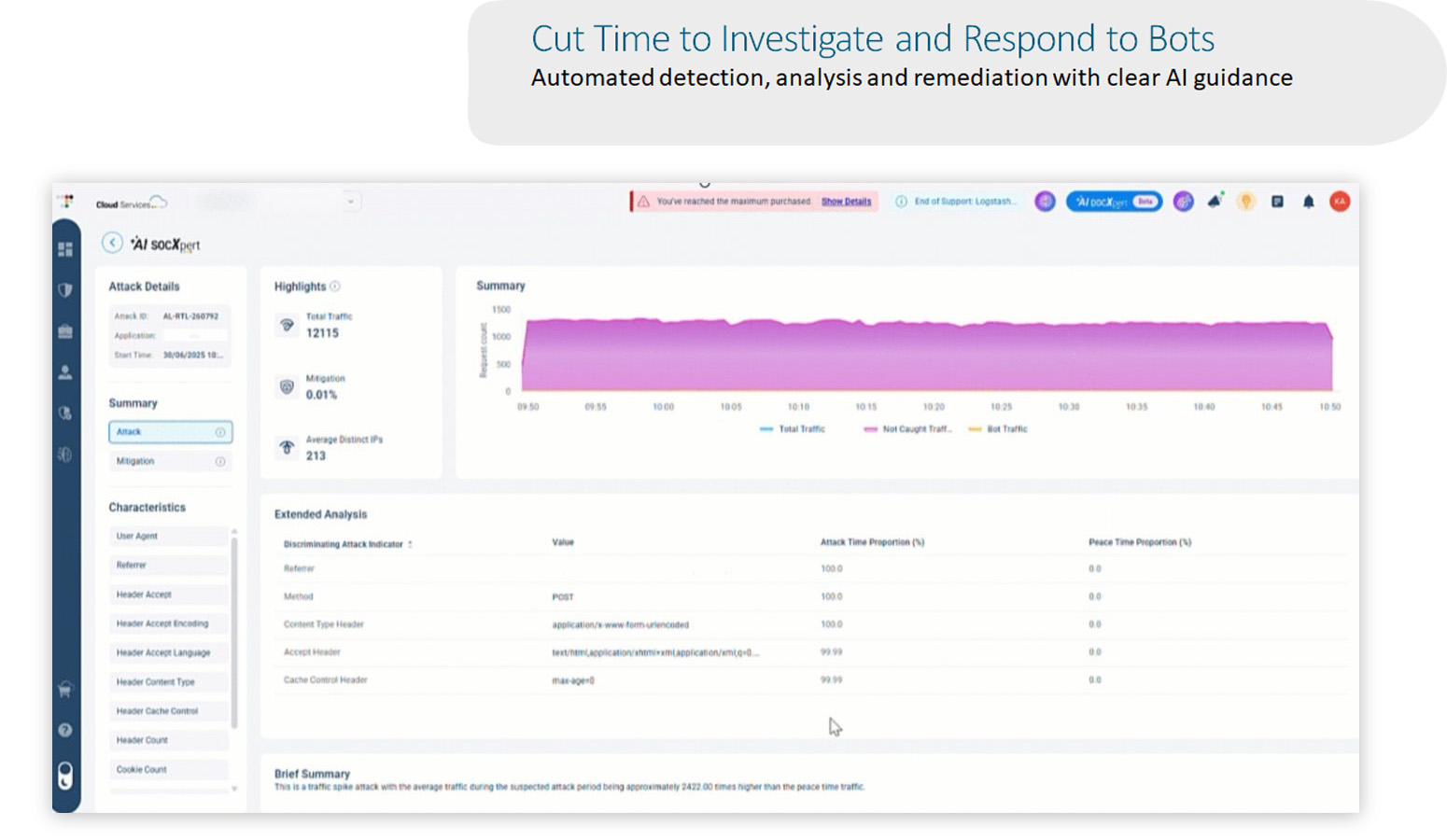The width and height of the screenshot is (1447, 840).
Task: Click the back arrow beside AI SOCXpert
Action: point(112,243)
